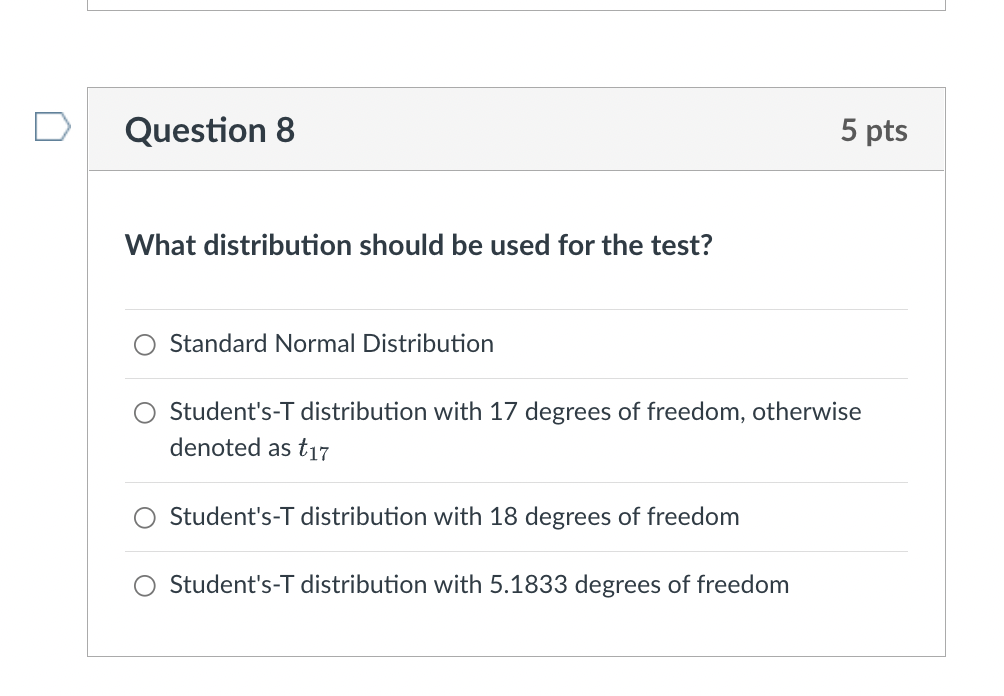Select the answer mentioning 18 degrees of freedom
This screenshot has height=696, width=1004.
(454, 517)
